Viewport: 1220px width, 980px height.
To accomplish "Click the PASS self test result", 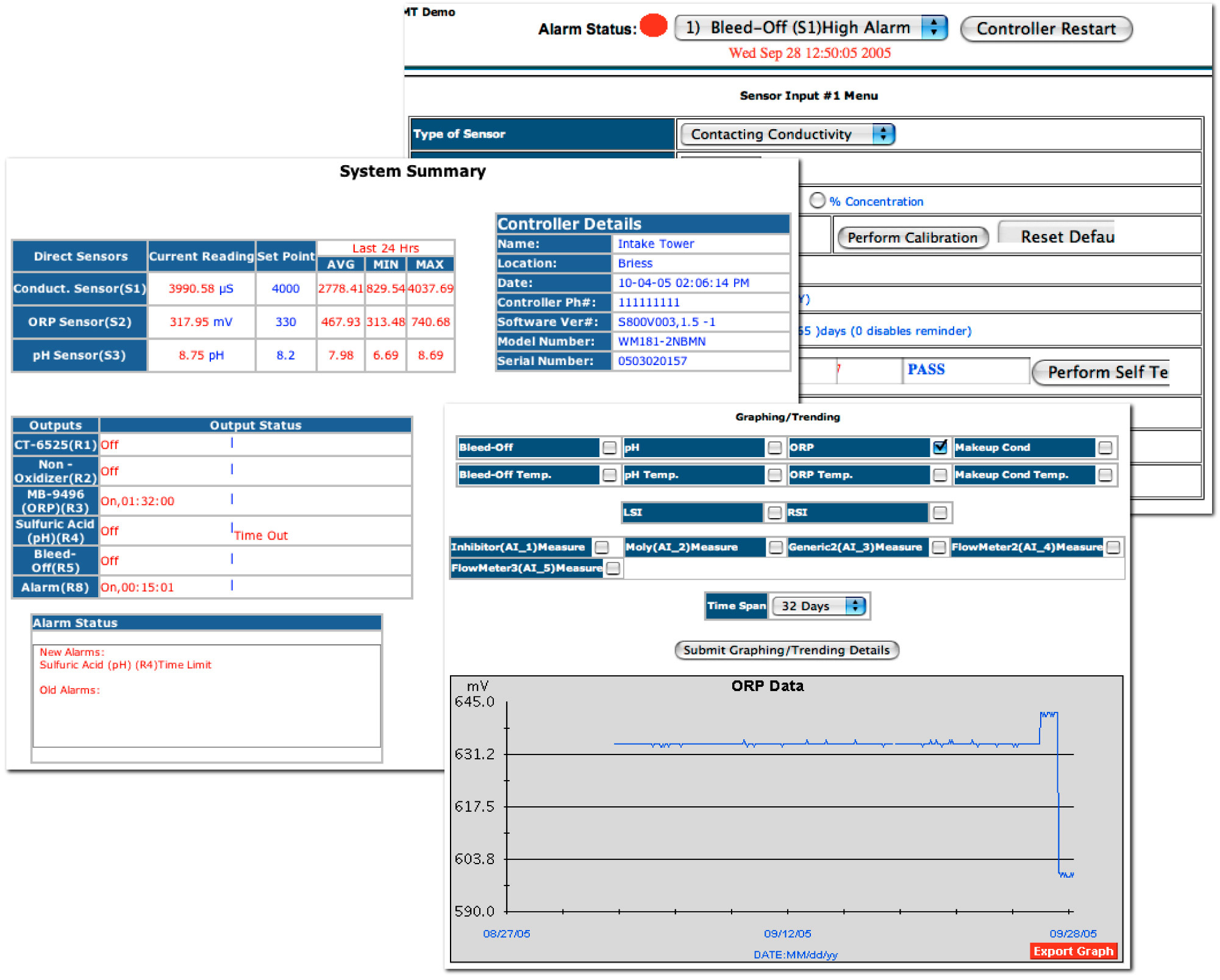I will click(x=926, y=369).
